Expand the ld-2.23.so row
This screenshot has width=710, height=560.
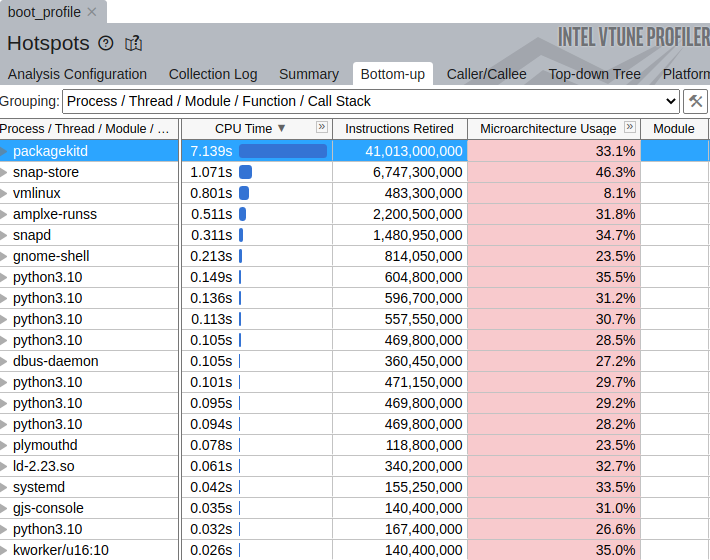pos(4,466)
